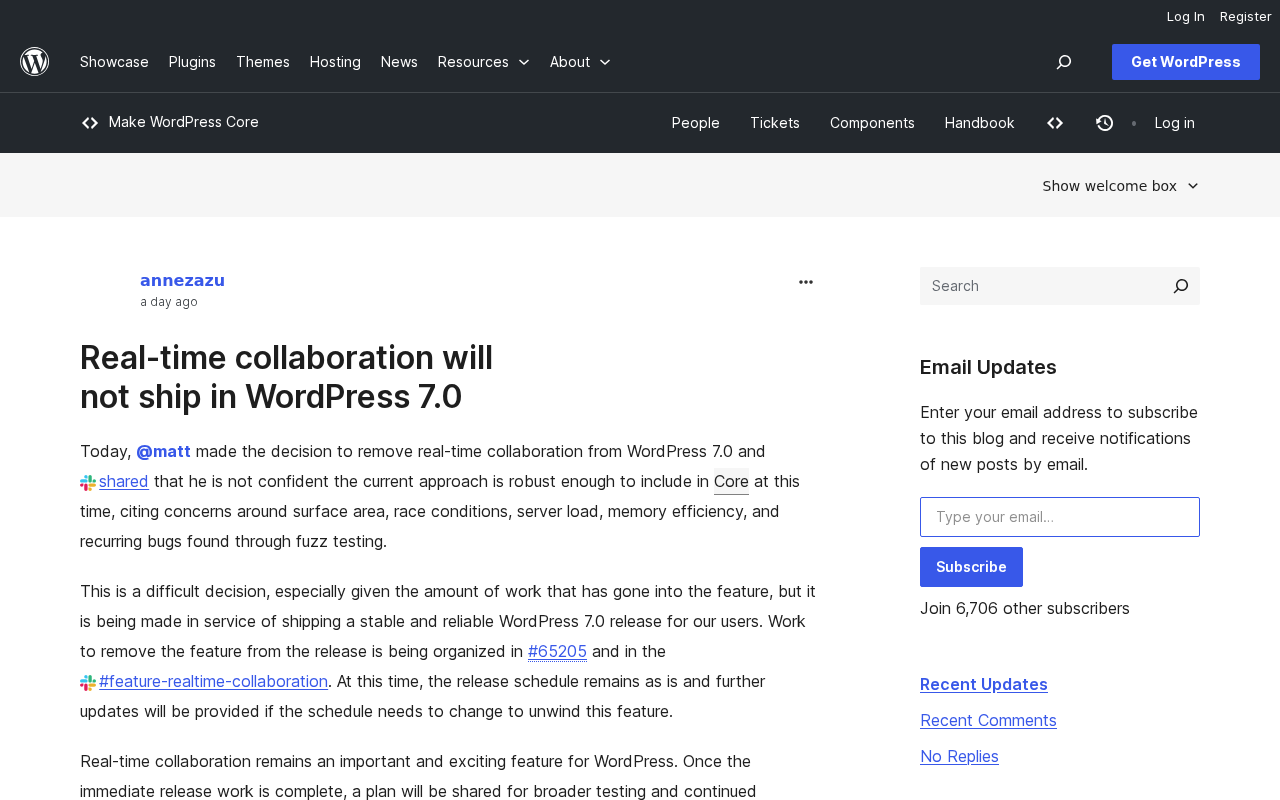Click the Core glossary term in the post
The image size is (1280, 800).
point(731,482)
